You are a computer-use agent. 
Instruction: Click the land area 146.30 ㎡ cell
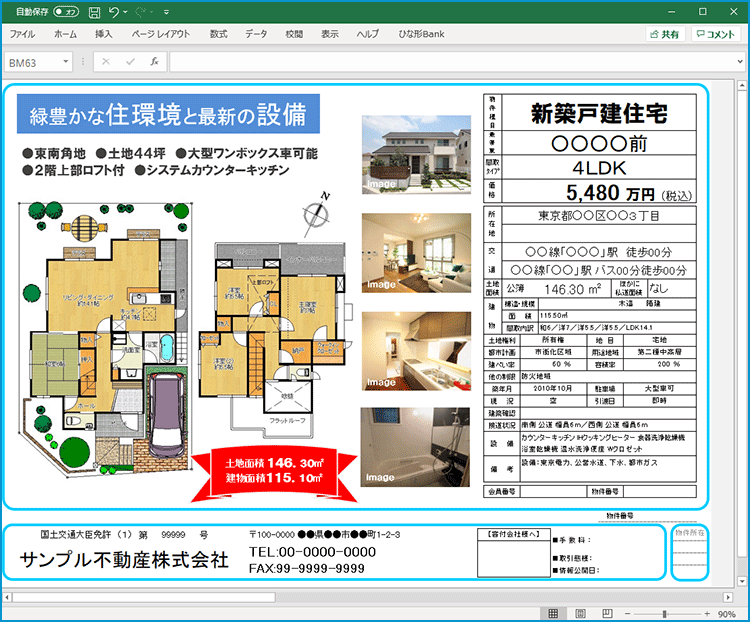pyautogui.click(x=573, y=289)
